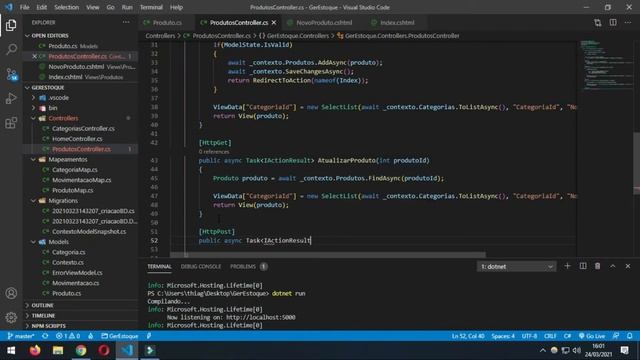Viewport: 640px width, 360px height.
Task: Switch to Debug Console panel tab
Action: tap(201, 267)
